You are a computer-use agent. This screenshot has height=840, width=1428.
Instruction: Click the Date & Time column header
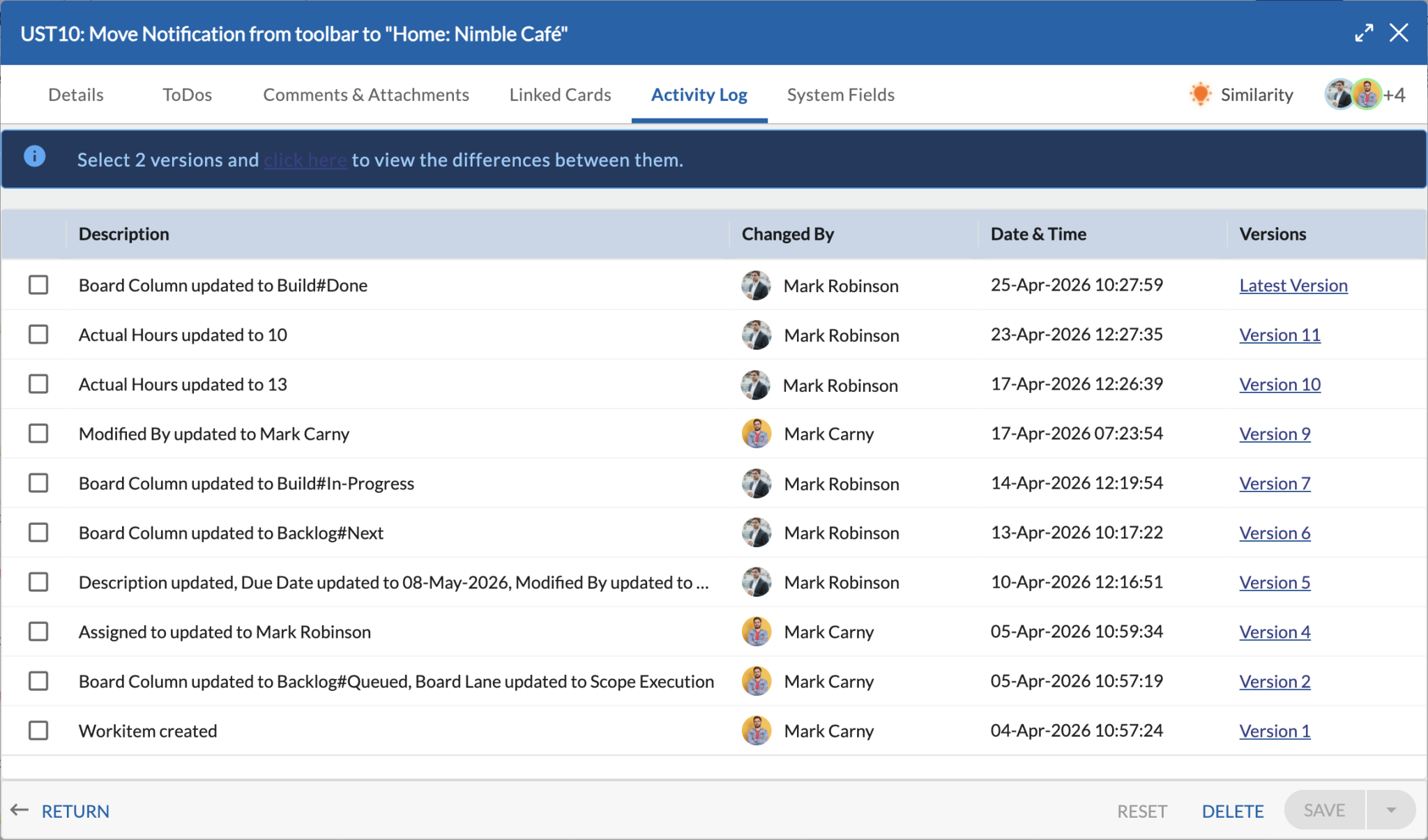tap(1038, 234)
